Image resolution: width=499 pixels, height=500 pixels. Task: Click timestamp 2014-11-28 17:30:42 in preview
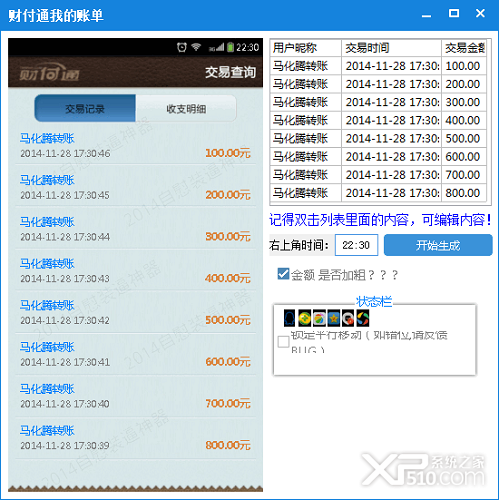[x=65, y=320]
